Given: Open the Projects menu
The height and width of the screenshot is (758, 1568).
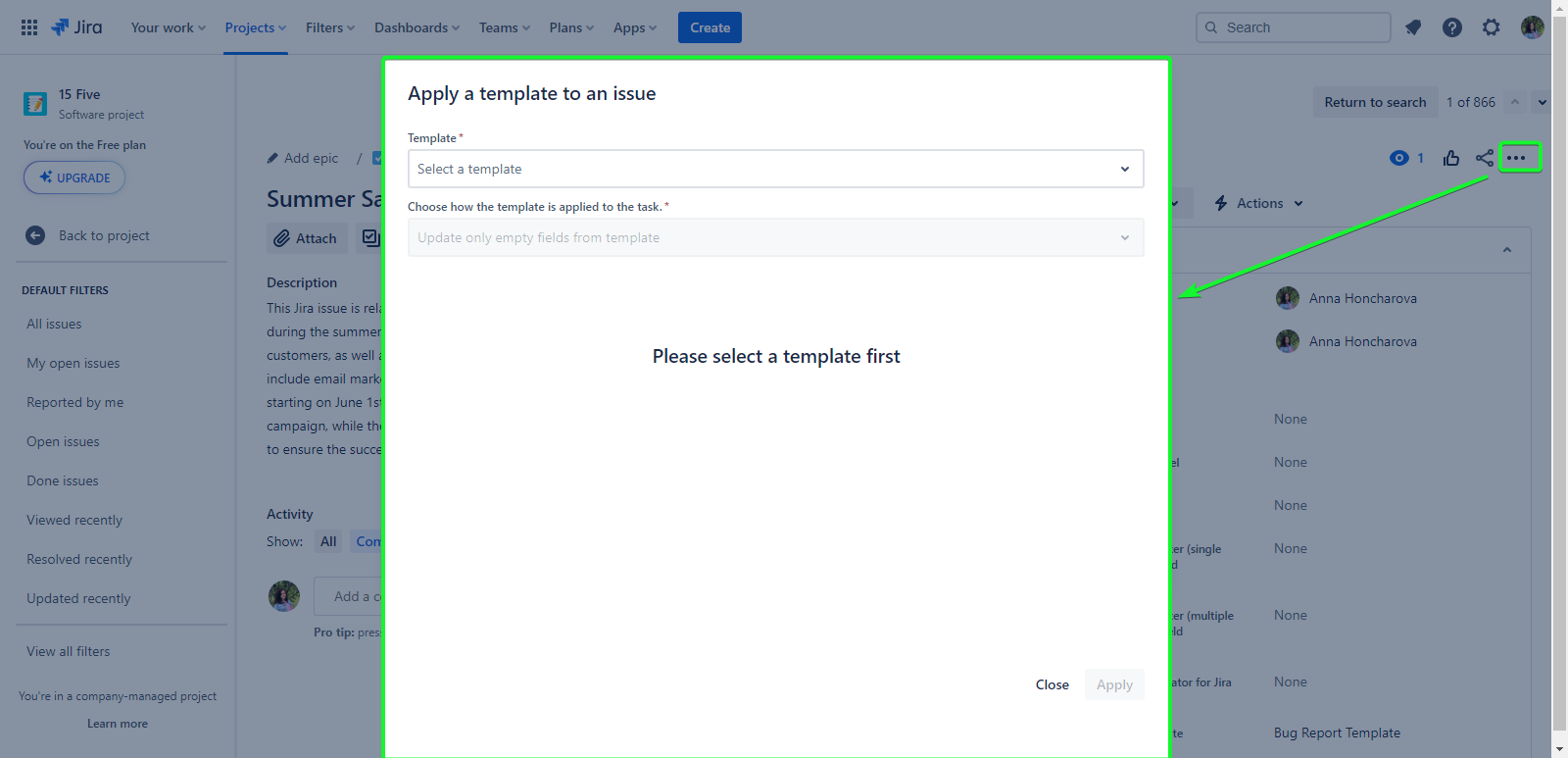Looking at the screenshot, I should pos(255,27).
